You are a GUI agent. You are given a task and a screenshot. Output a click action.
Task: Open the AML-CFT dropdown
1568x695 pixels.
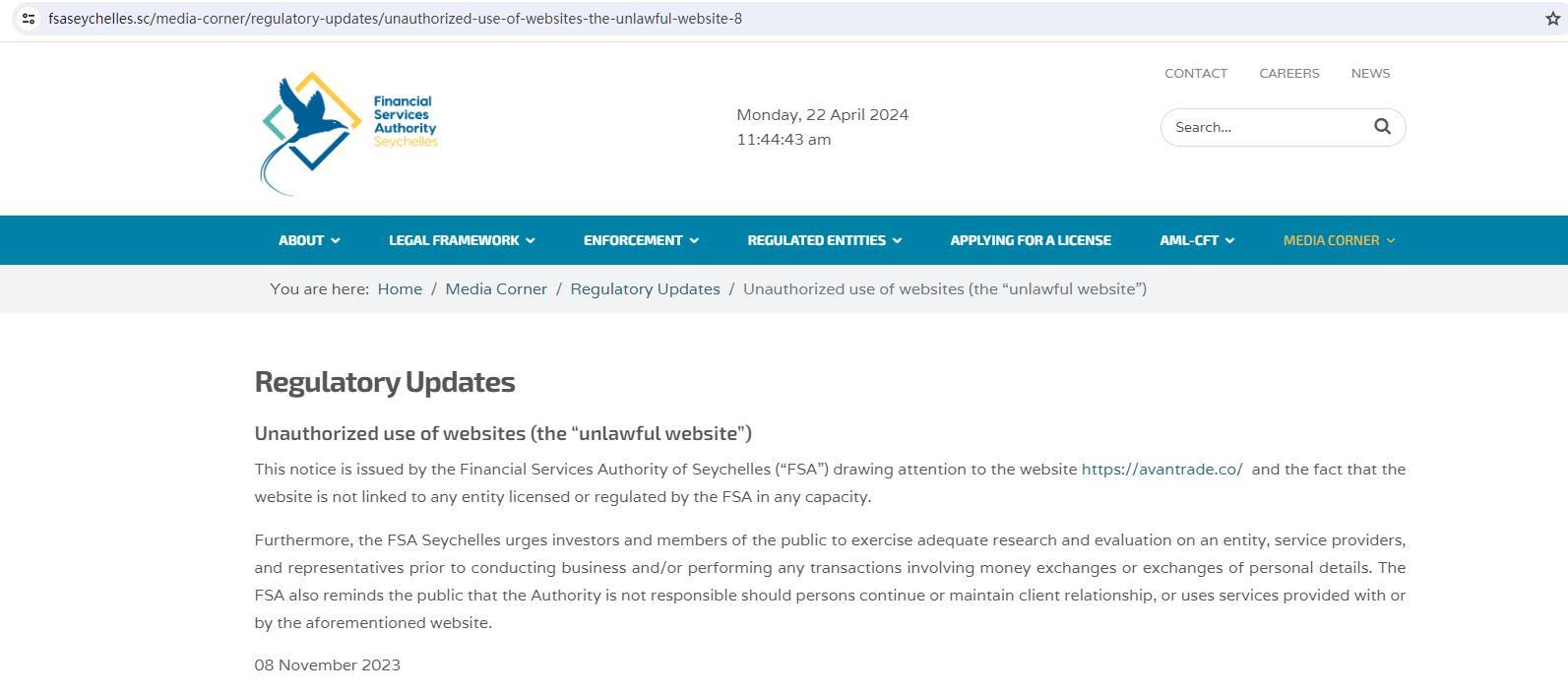click(x=1196, y=240)
